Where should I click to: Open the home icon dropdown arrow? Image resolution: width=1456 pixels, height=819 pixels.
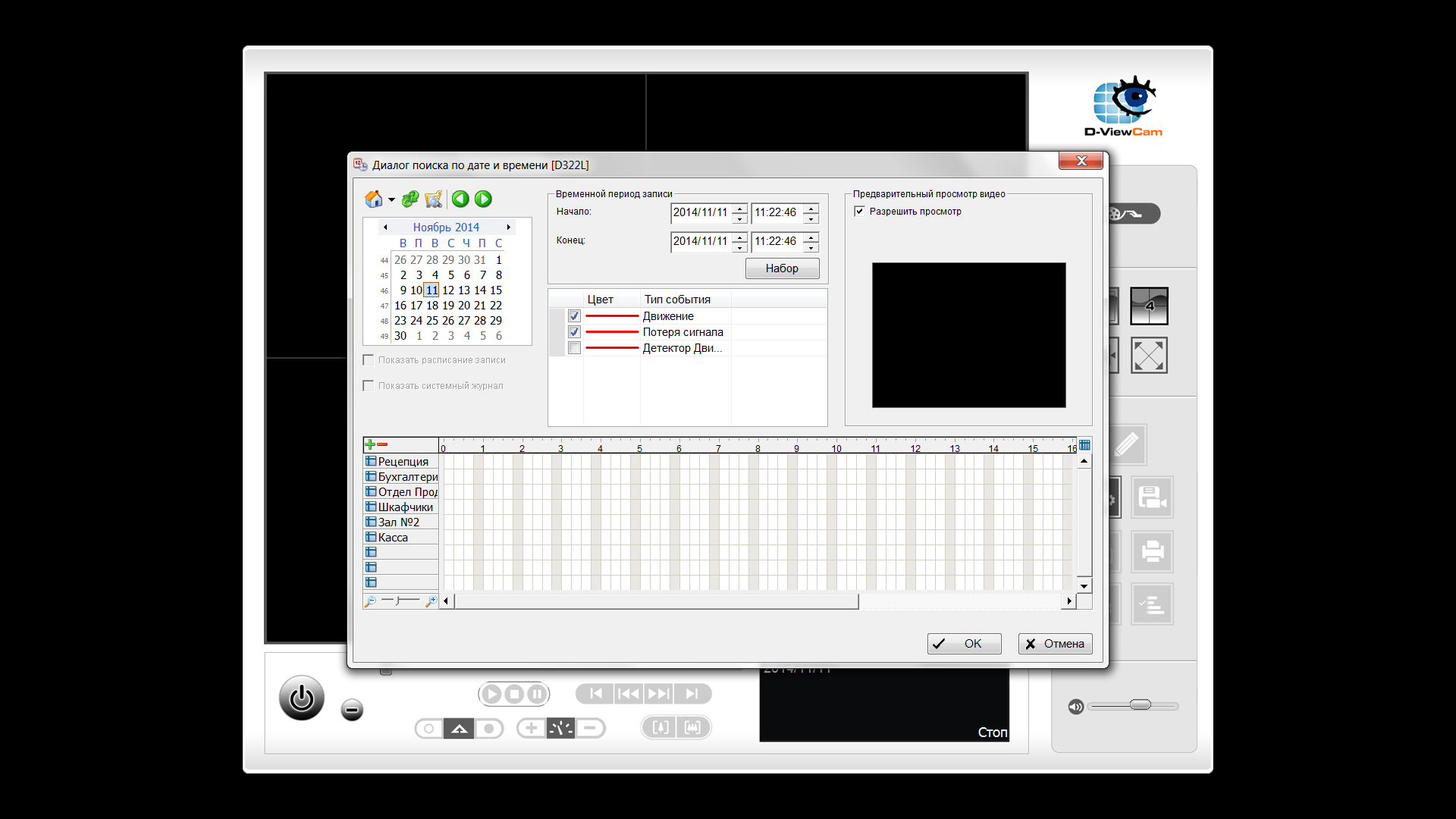click(391, 200)
